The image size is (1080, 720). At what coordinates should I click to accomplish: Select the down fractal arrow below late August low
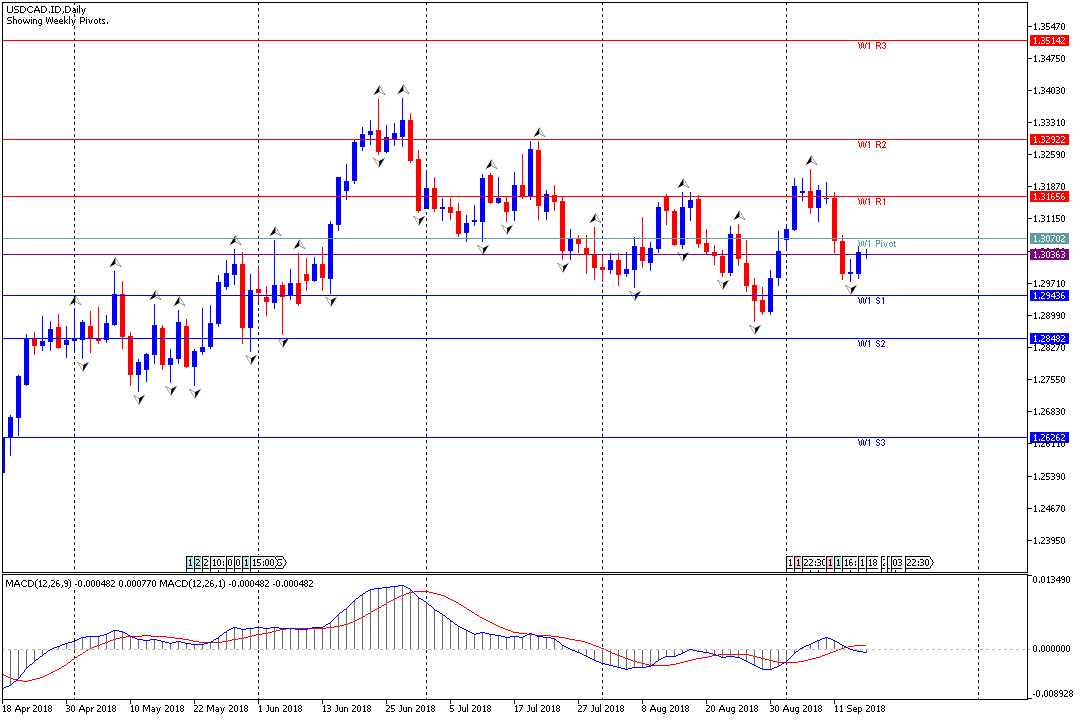coord(756,328)
